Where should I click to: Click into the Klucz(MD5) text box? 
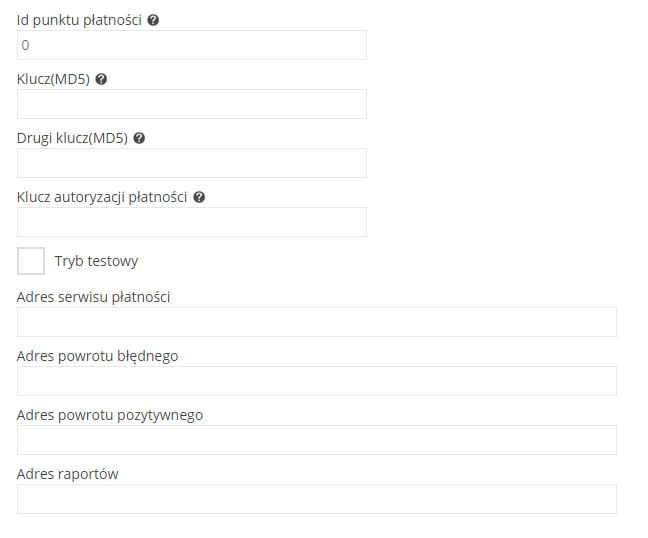pyautogui.click(x=192, y=104)
